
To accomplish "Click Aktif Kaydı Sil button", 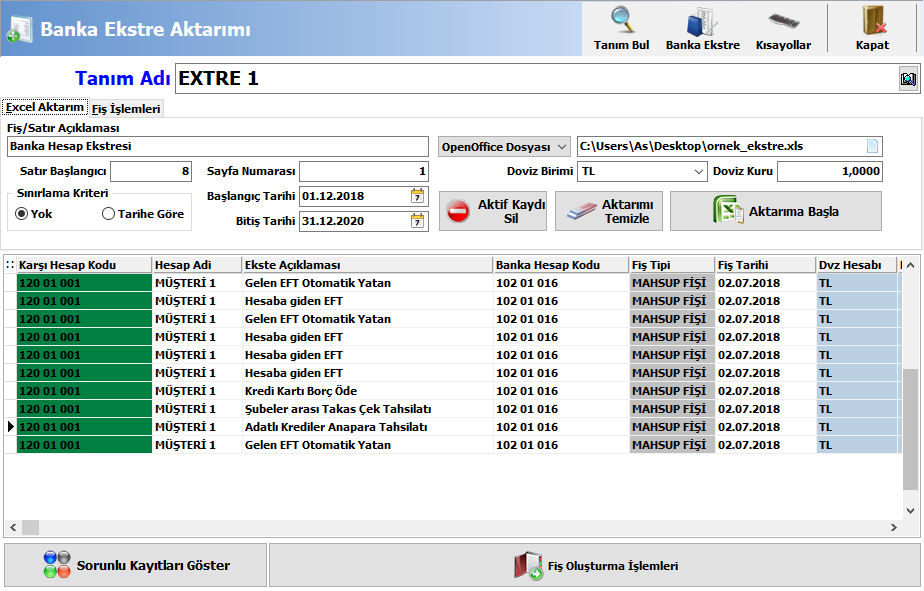I will click(x=493, y=211).
